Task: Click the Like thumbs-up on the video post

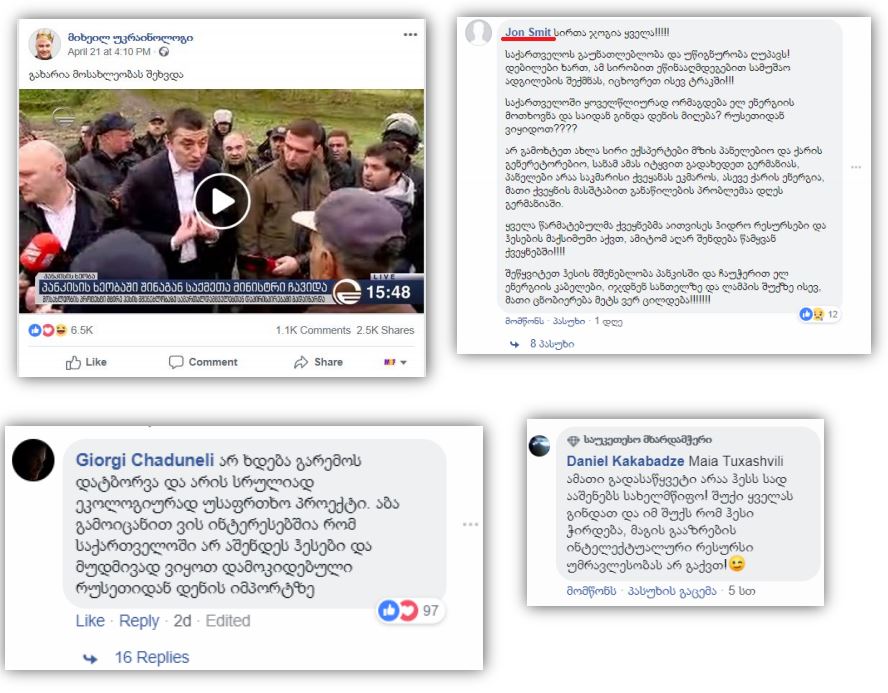Action: 73,362
